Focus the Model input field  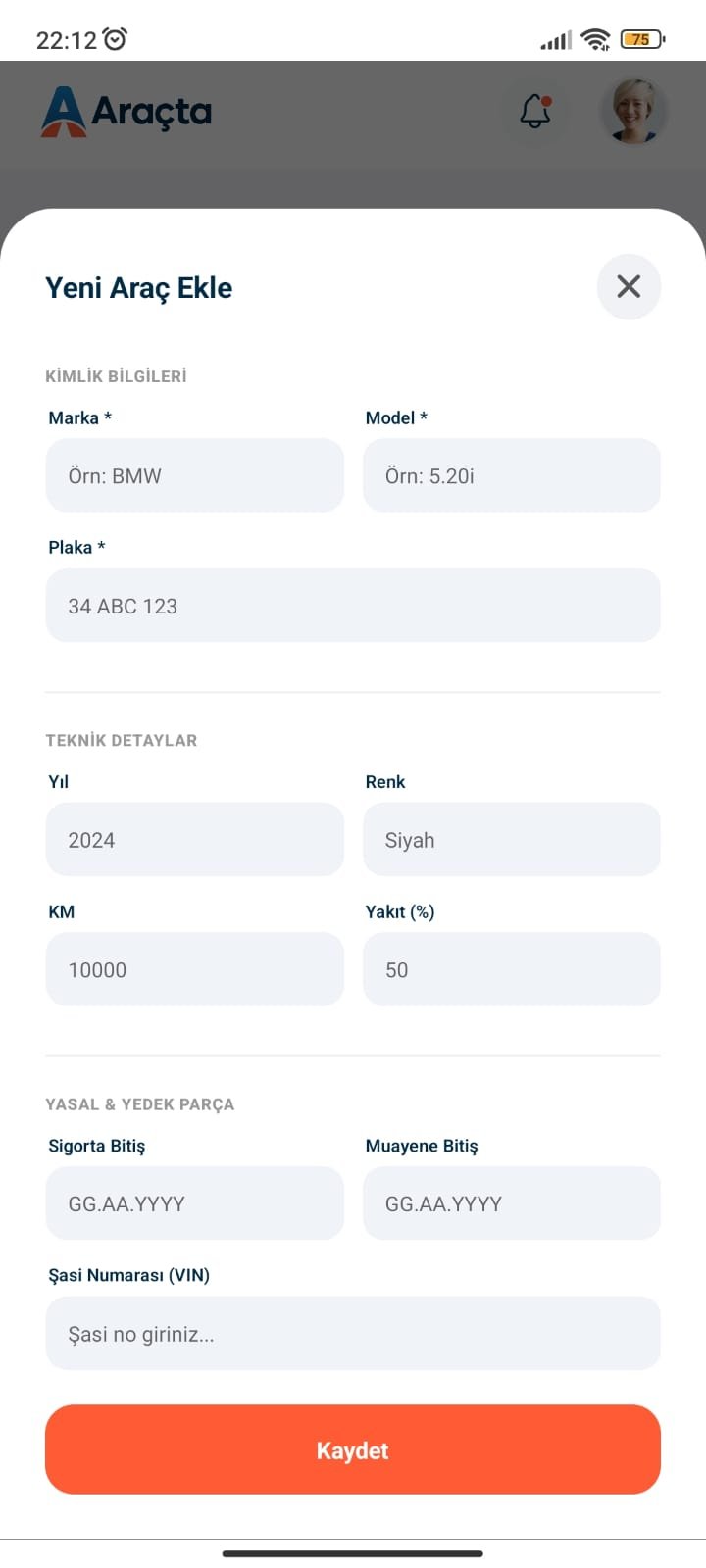(512, 475)
